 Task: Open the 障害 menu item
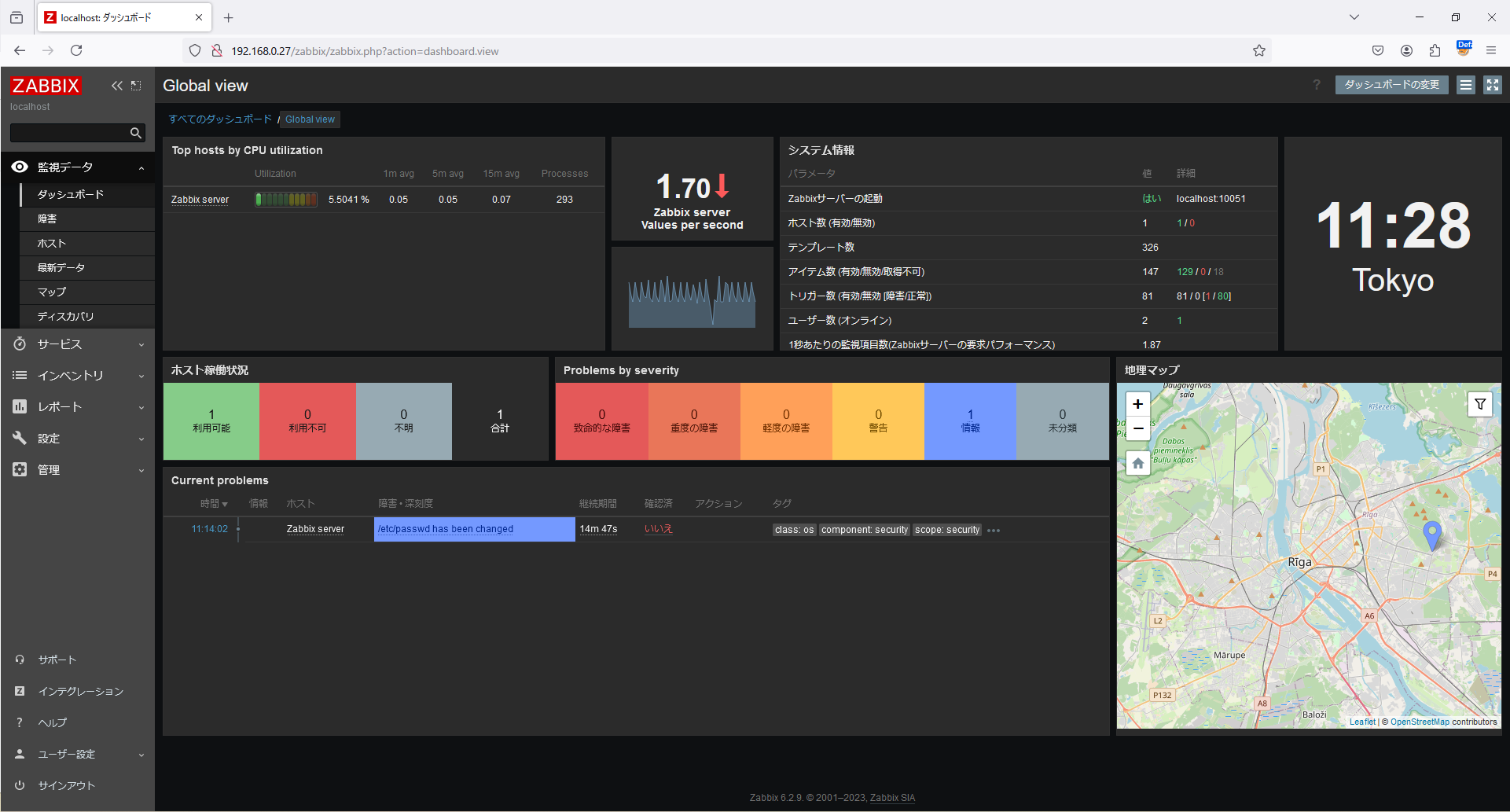coord(86,219)
